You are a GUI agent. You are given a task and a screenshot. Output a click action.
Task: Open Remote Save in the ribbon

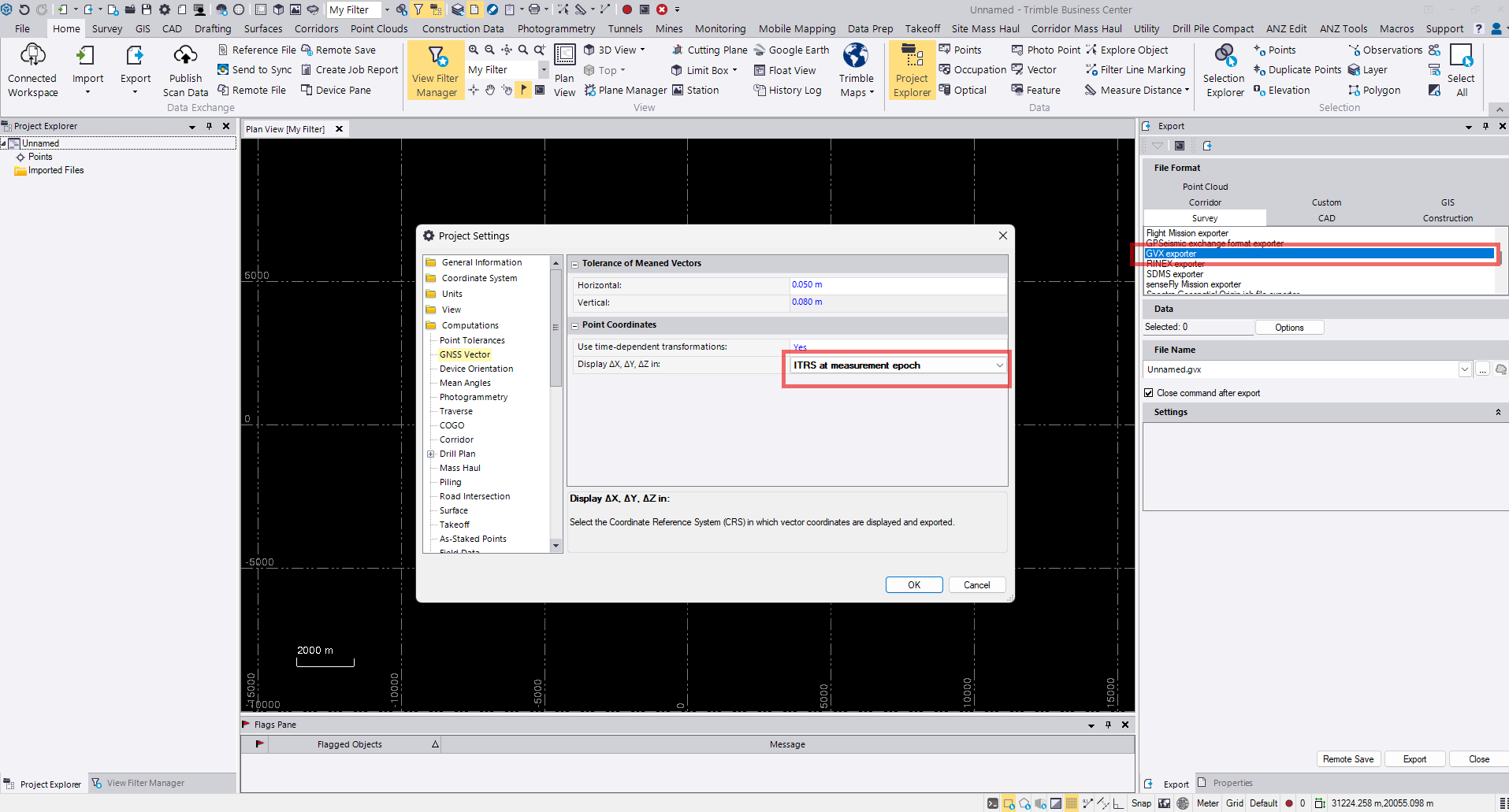tap(339, 50)
